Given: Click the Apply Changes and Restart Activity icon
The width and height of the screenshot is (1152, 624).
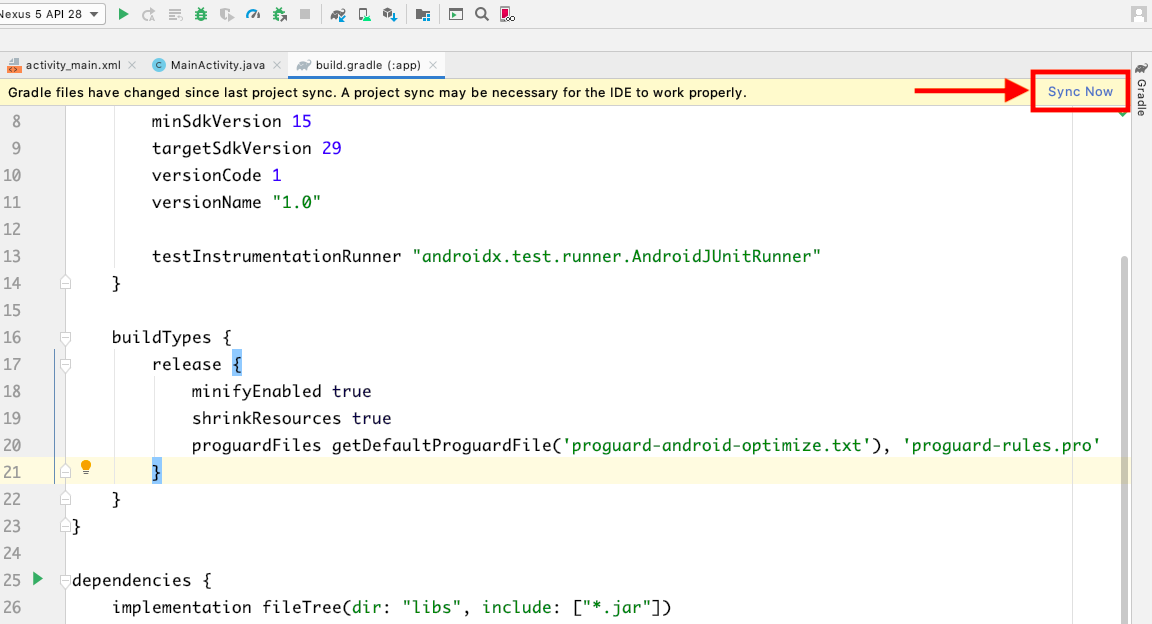Looking at the screenshot, I should click(149, 14).
